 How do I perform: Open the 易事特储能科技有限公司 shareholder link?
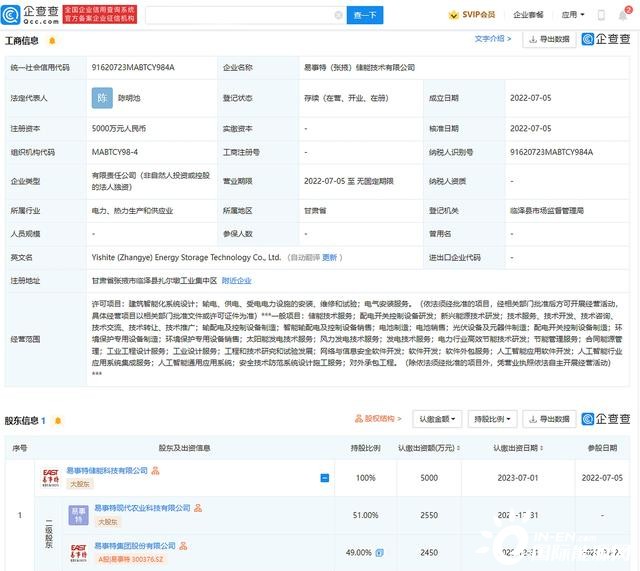pyautogui.click(x=107, y=471)
